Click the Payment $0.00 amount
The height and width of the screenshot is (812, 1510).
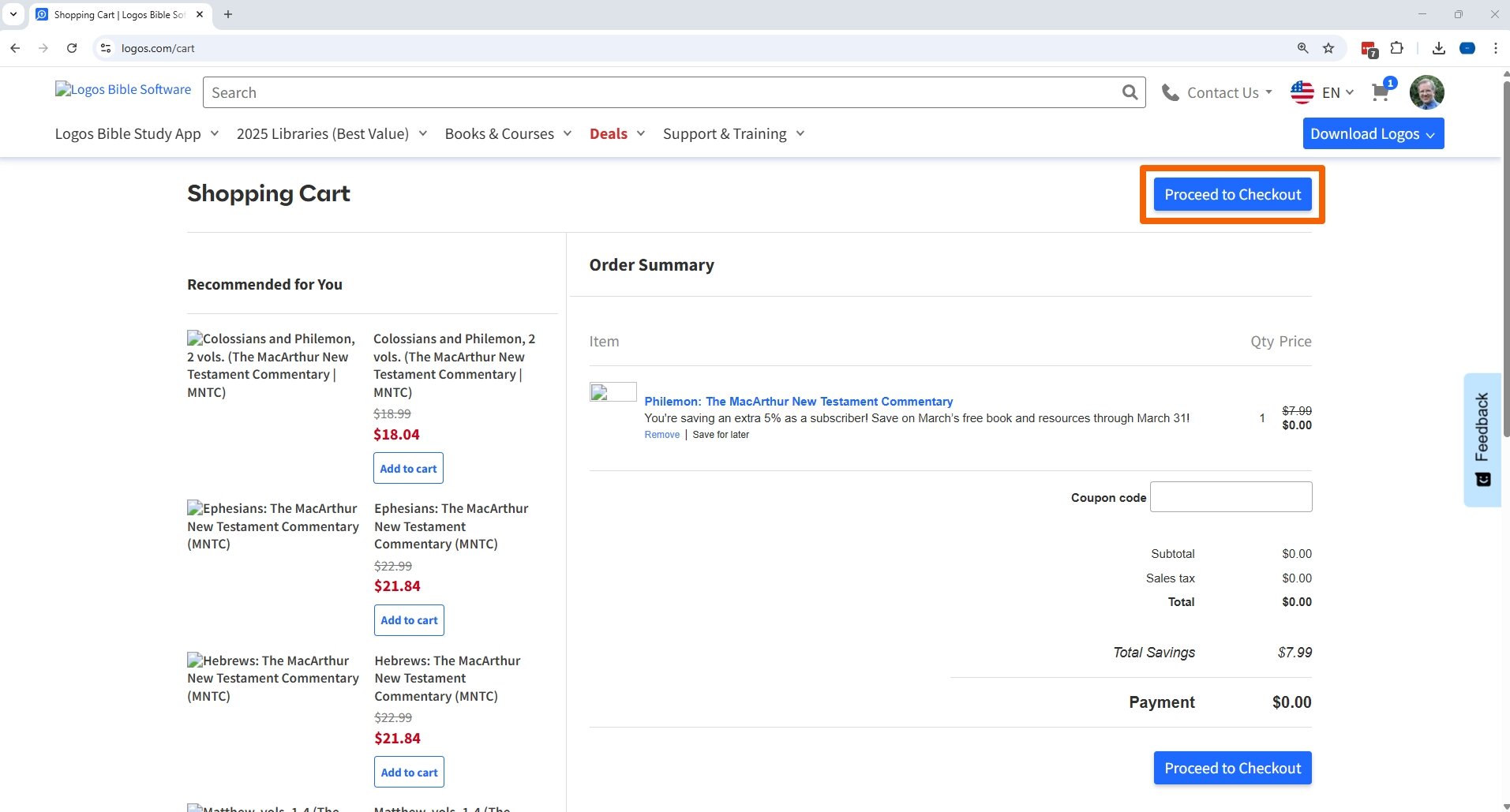[x=1291, y=702]
